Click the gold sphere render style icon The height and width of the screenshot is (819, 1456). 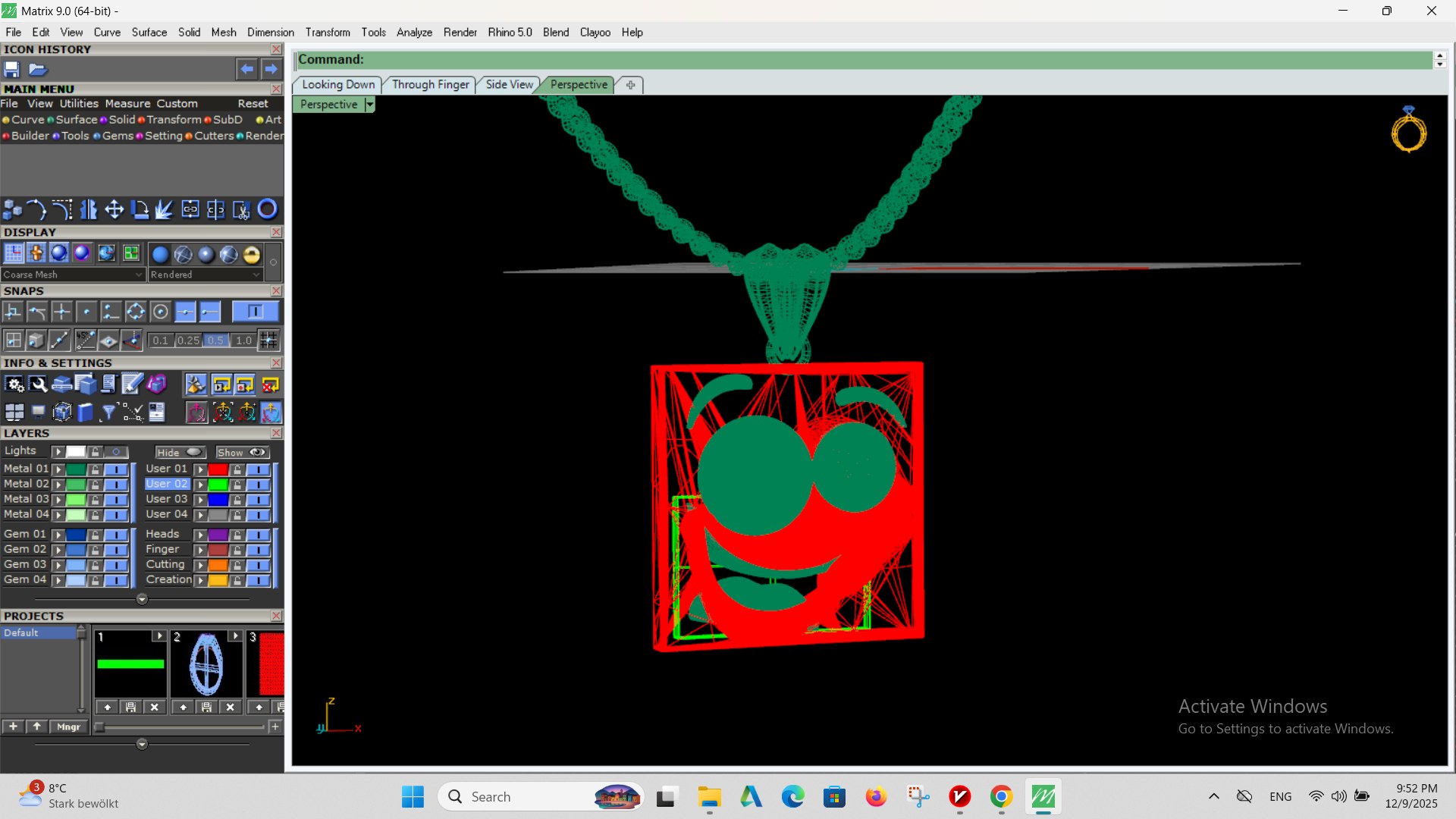pyautogui.click(x=252, y=255)
